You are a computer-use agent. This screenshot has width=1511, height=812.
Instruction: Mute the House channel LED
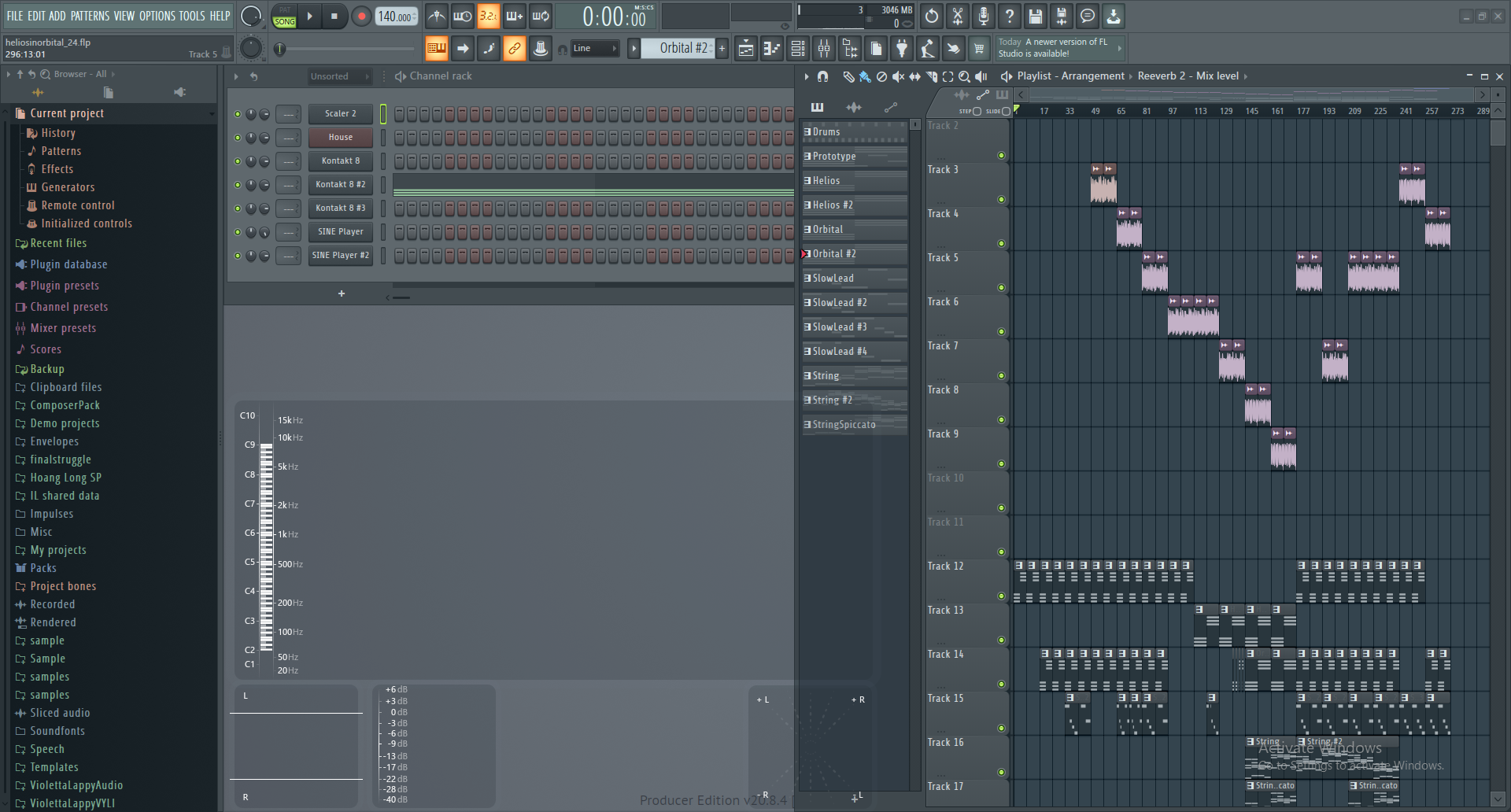pos(238,138)
